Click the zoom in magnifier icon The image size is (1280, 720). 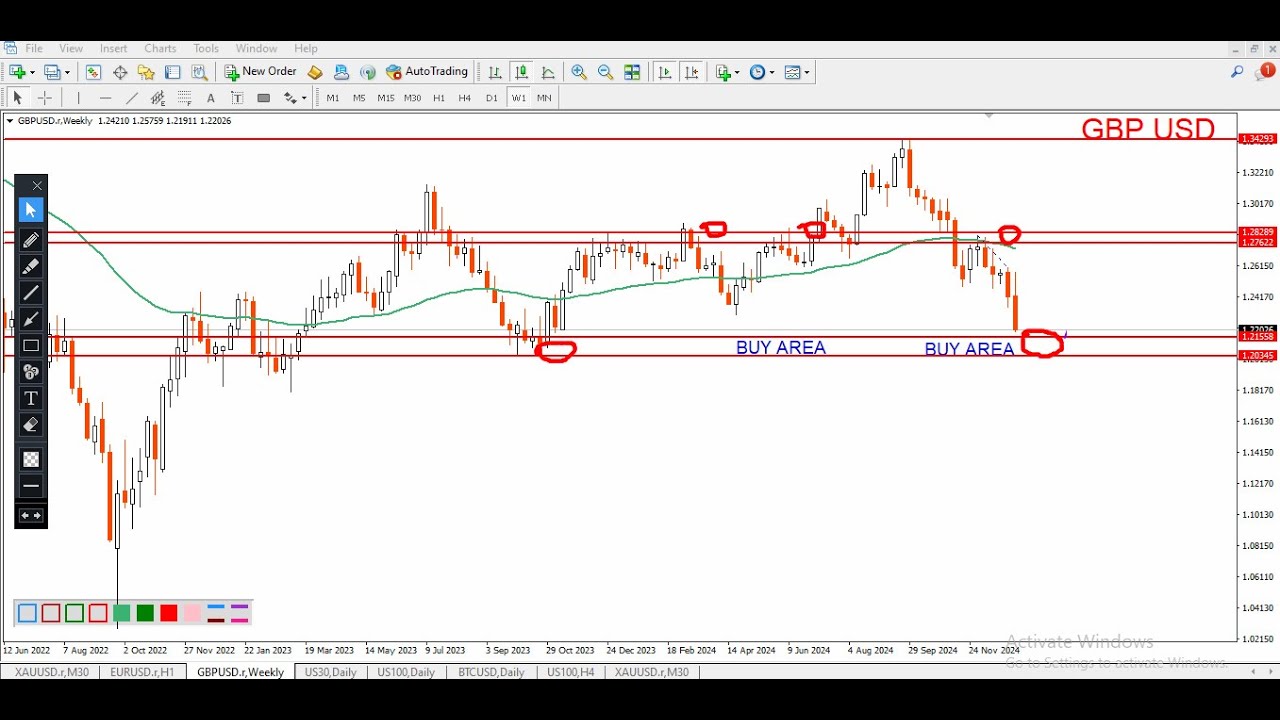pyautogui.click(x=579, y=72)
